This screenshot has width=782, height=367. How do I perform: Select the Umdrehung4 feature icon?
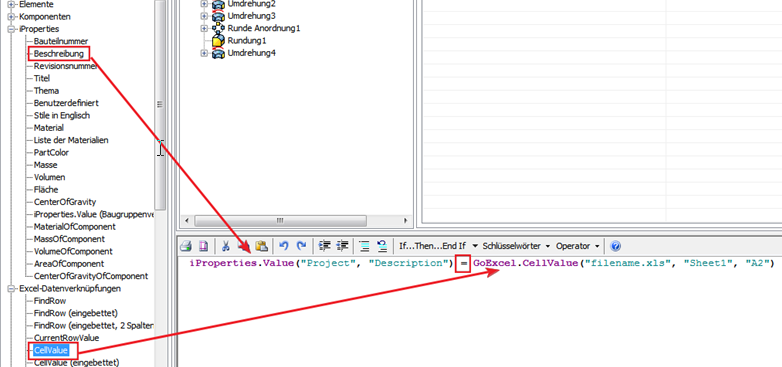(x=218, y=53)
